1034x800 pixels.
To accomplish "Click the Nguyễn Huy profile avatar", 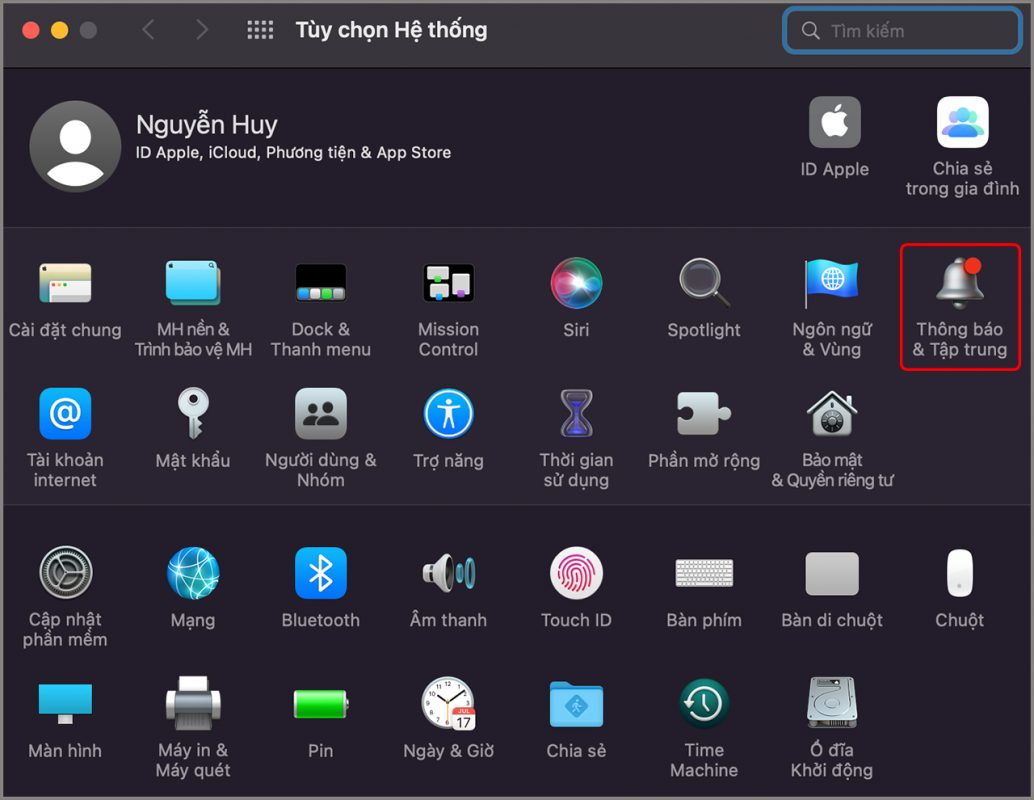I will click(x=75, y=146).
